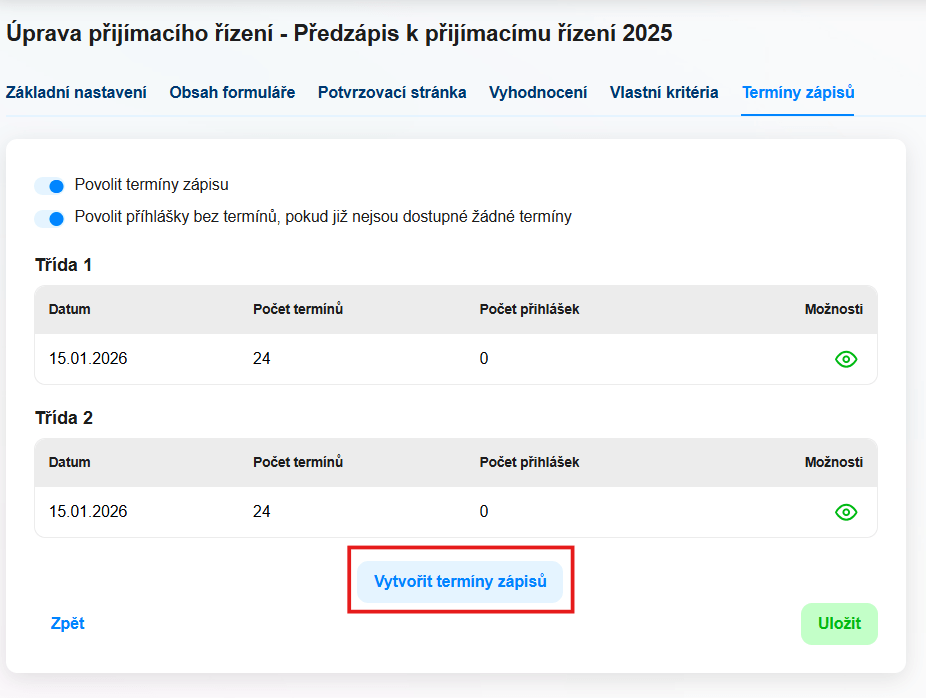Switch to the Obsah formuláře tab
The image size is (926, 698).
232,93
